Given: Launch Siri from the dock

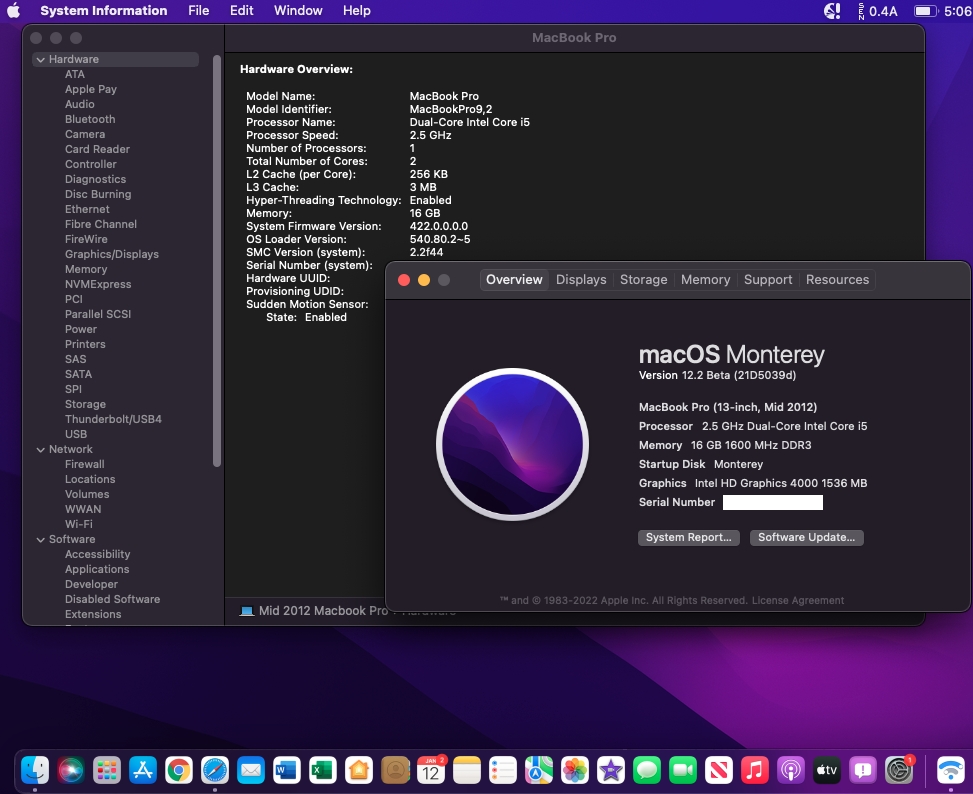Looking at the screenshot, I should click(x=71, y=770).
